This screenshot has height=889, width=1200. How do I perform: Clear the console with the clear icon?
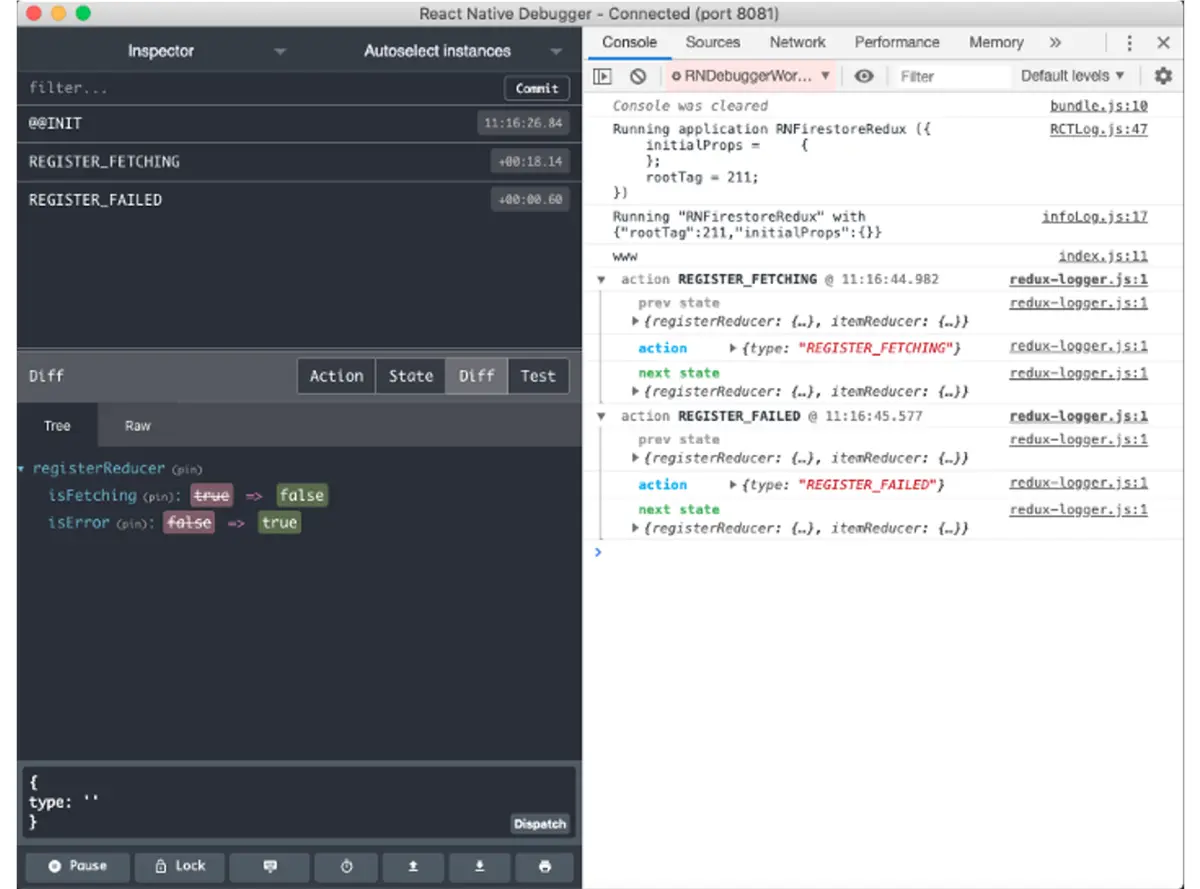pyautogui.click(x=638, y=75)
